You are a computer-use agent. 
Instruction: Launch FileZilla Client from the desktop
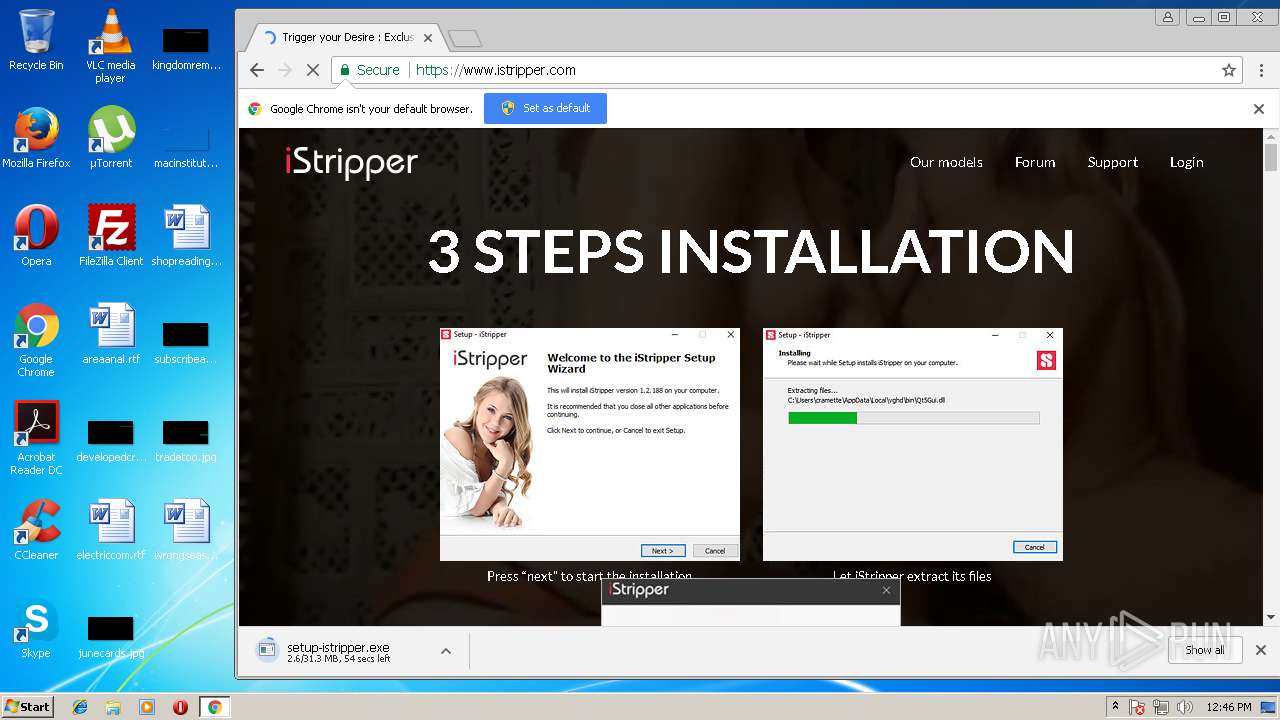click(x=110, y=236)
